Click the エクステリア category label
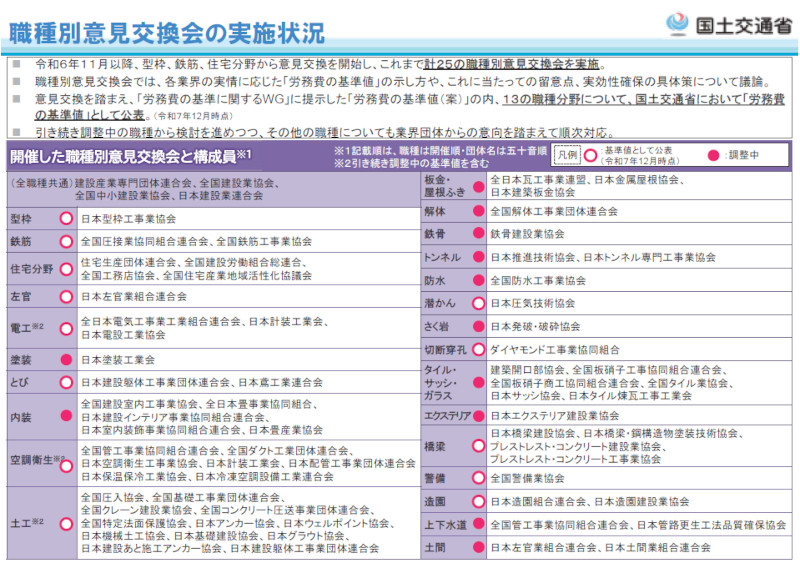This screenshot has height=563, width=800. pyautogui.click(x=446, y=415)
